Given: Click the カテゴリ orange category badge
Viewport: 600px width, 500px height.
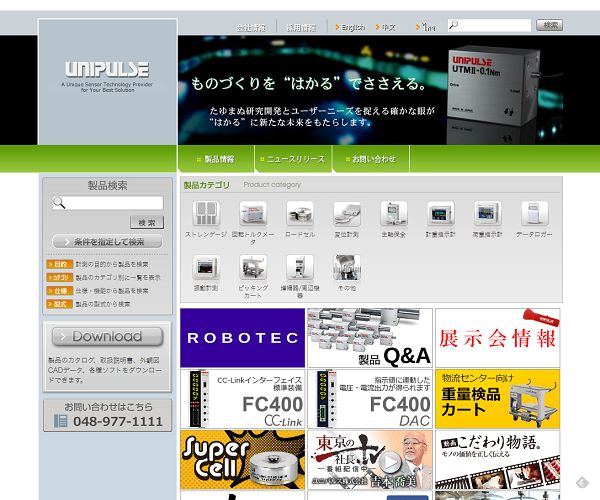Looking at the screenshot, I should [x=59, y=277].
